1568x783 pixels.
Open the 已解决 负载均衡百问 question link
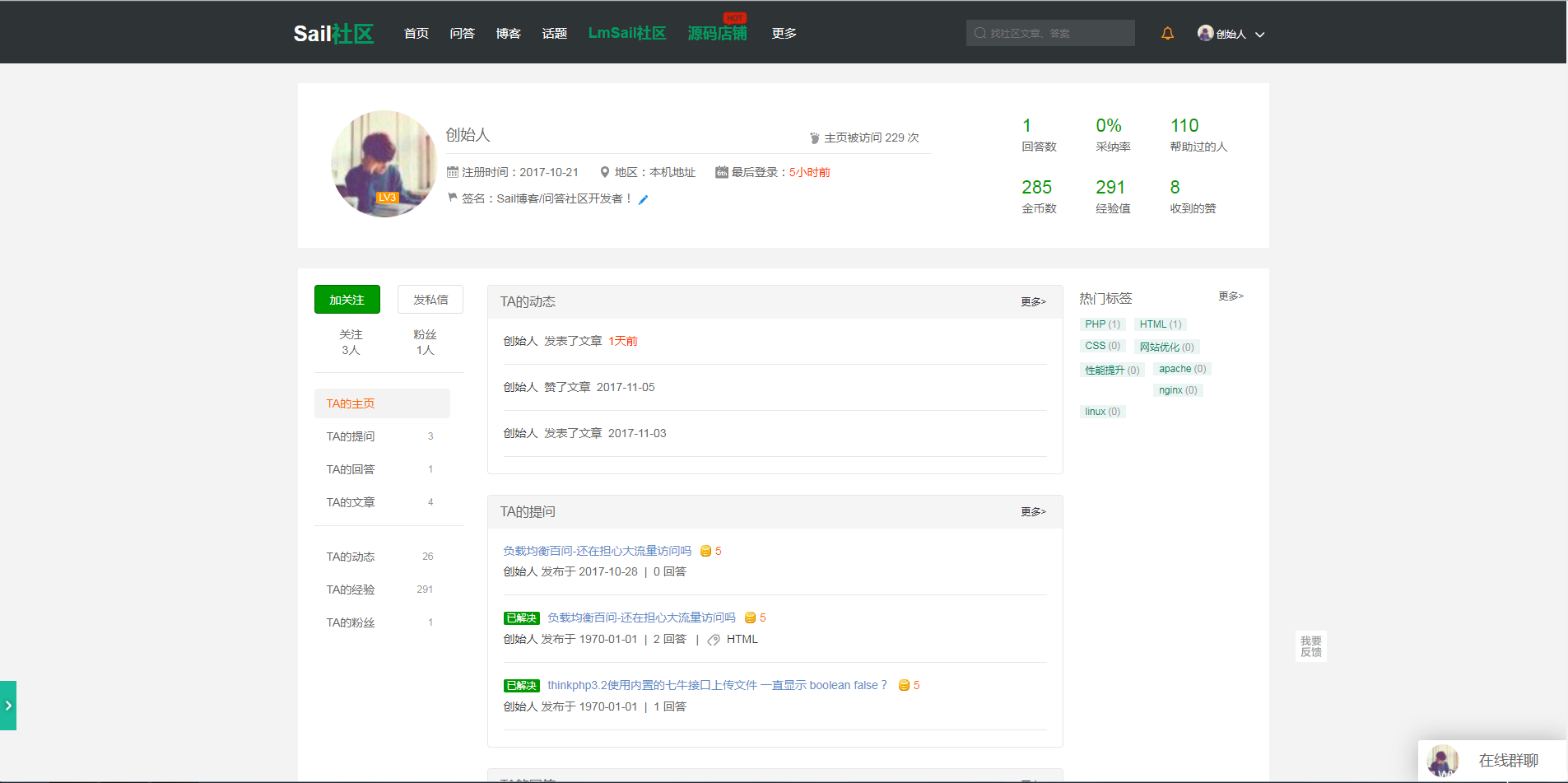coord(642,618)
